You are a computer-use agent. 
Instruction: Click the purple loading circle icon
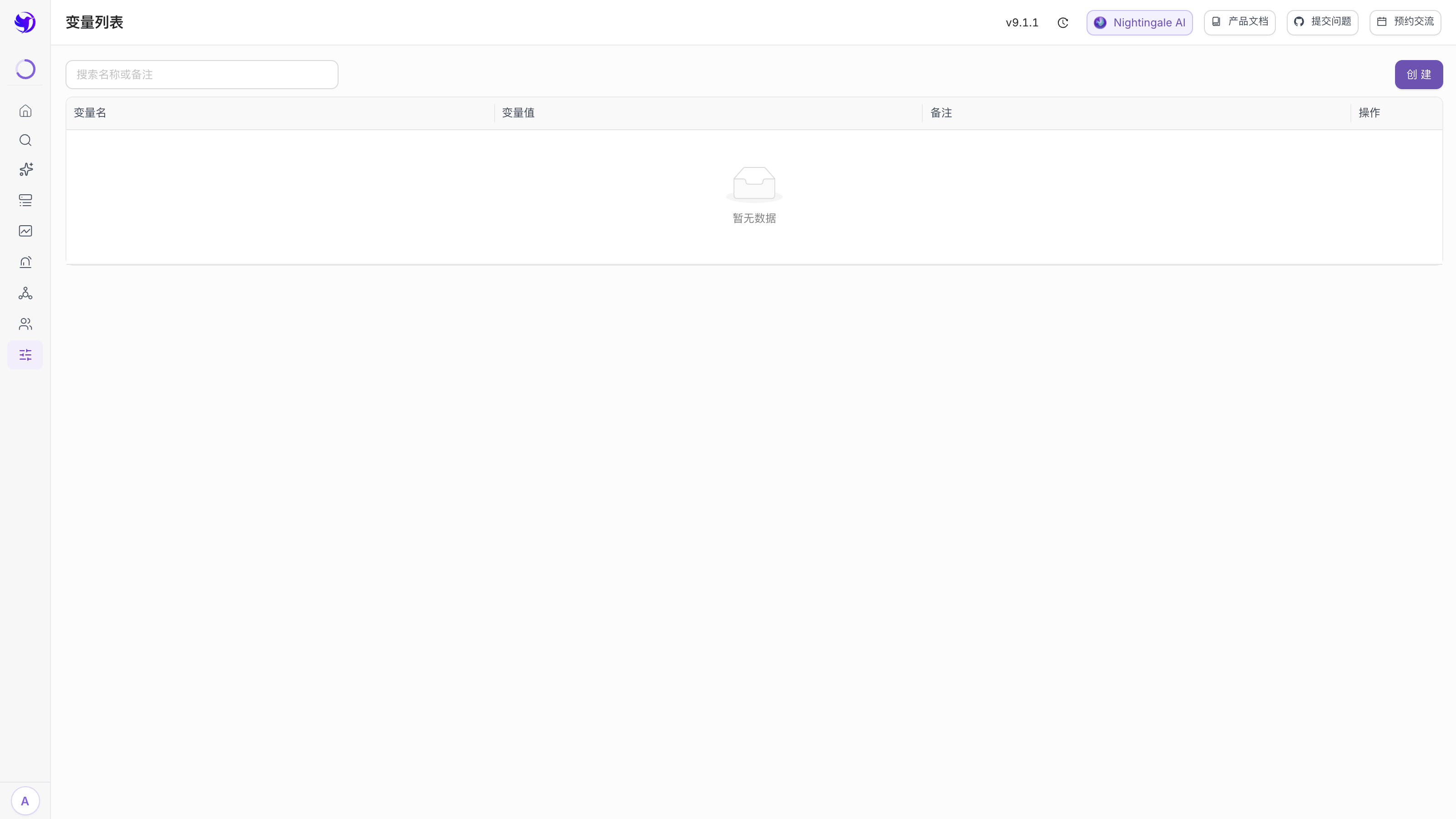pos(25,69)
